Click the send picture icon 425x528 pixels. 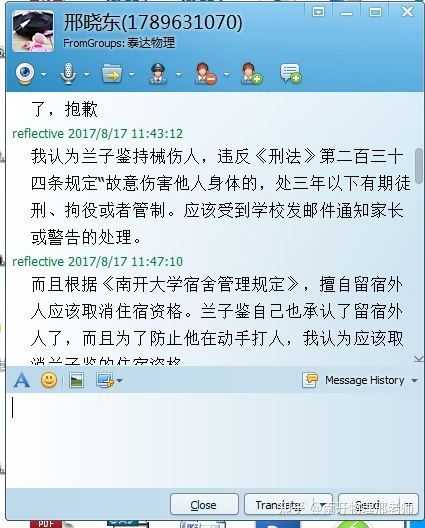tap(77, 381)
